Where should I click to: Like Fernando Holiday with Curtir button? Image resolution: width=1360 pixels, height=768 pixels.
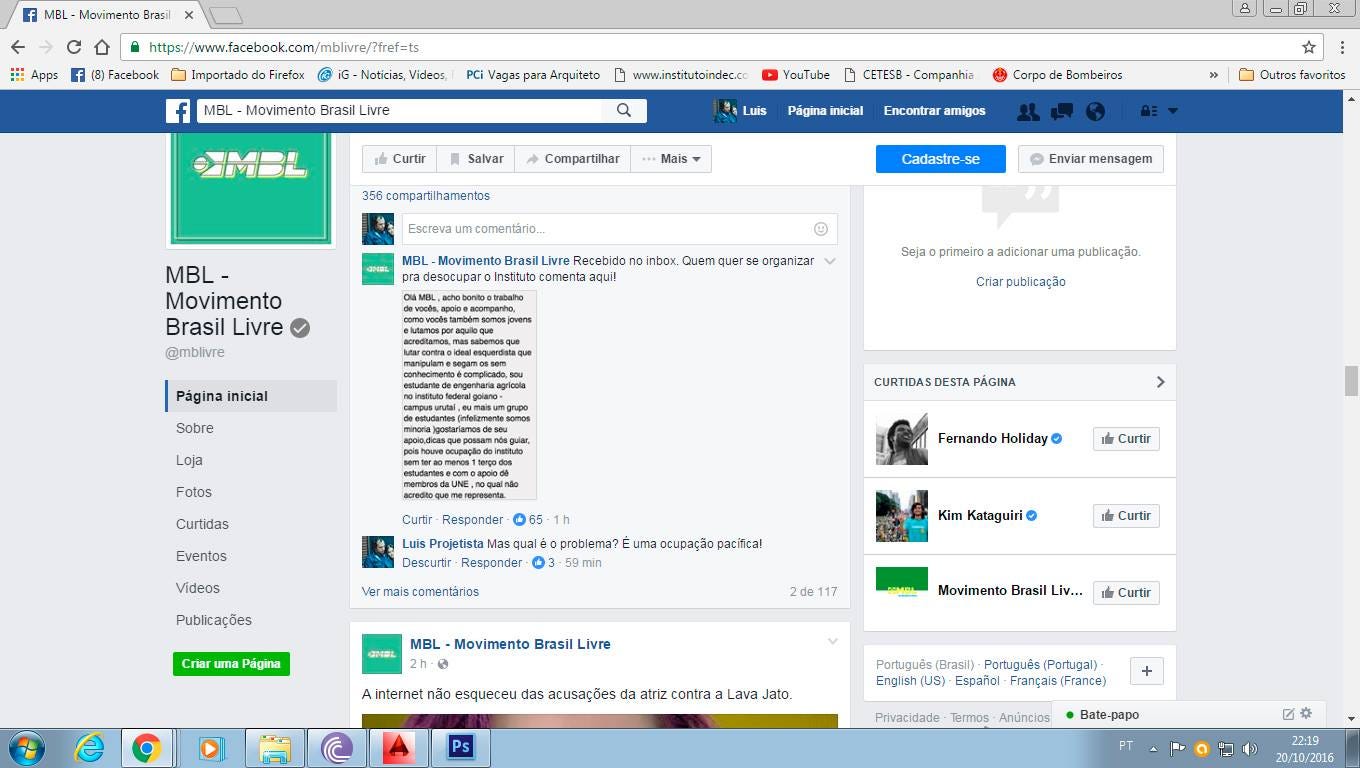pos(1126,439)
